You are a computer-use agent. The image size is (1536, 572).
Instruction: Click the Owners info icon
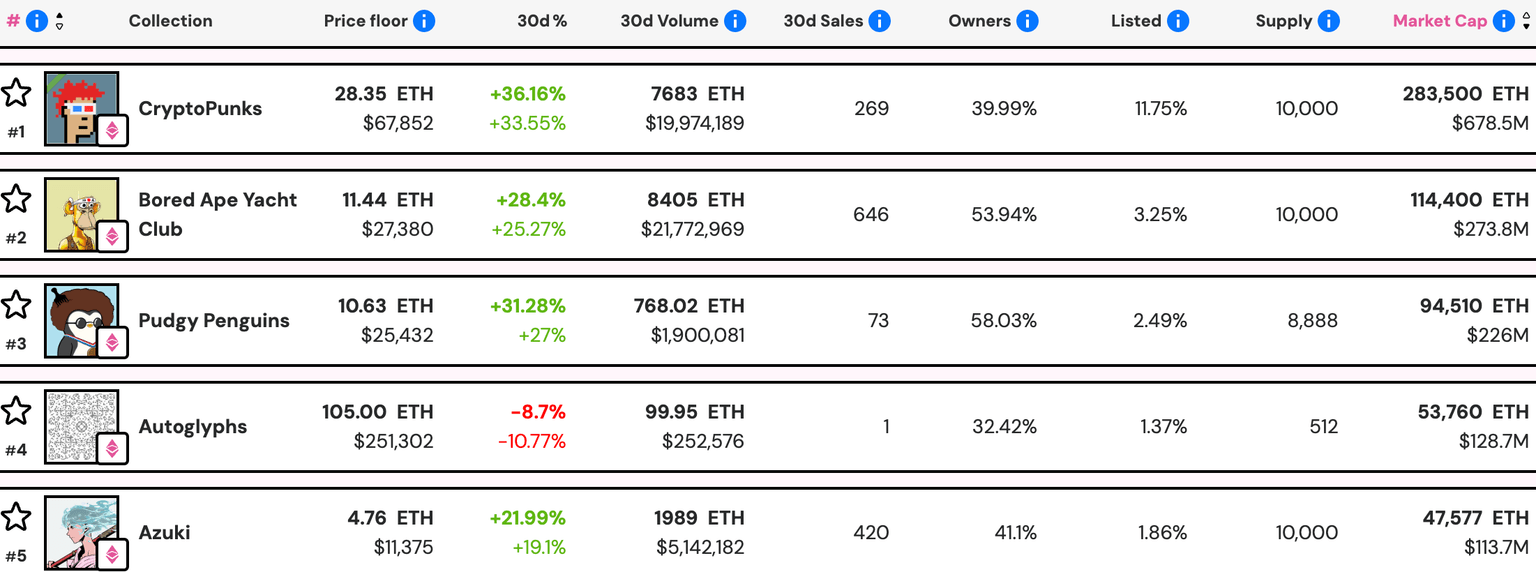tap(1027, 21)
